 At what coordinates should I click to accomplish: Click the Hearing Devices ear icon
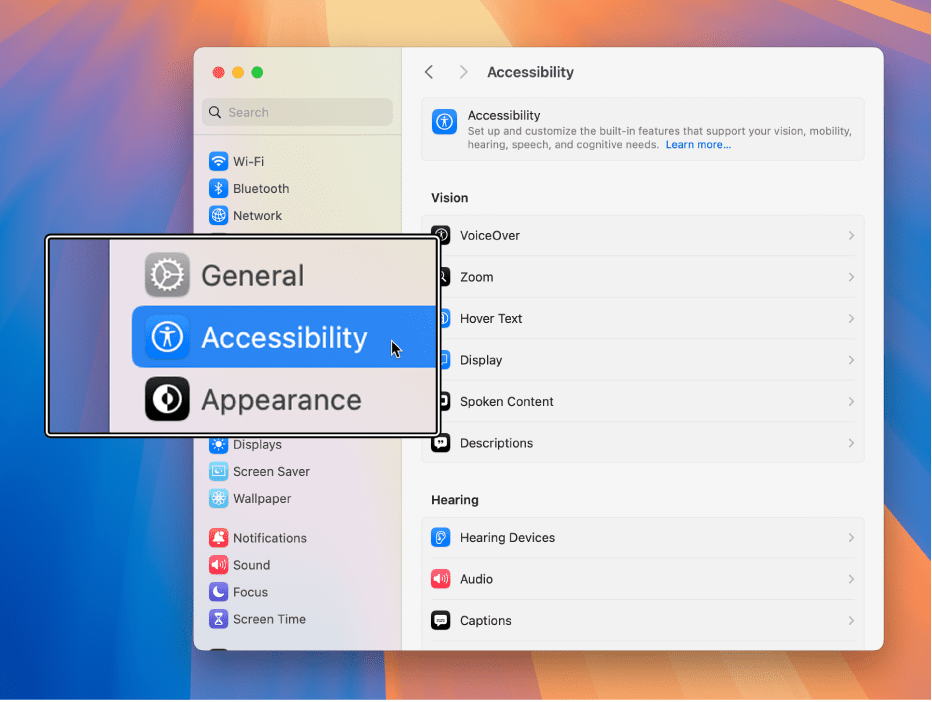point(440,538)
